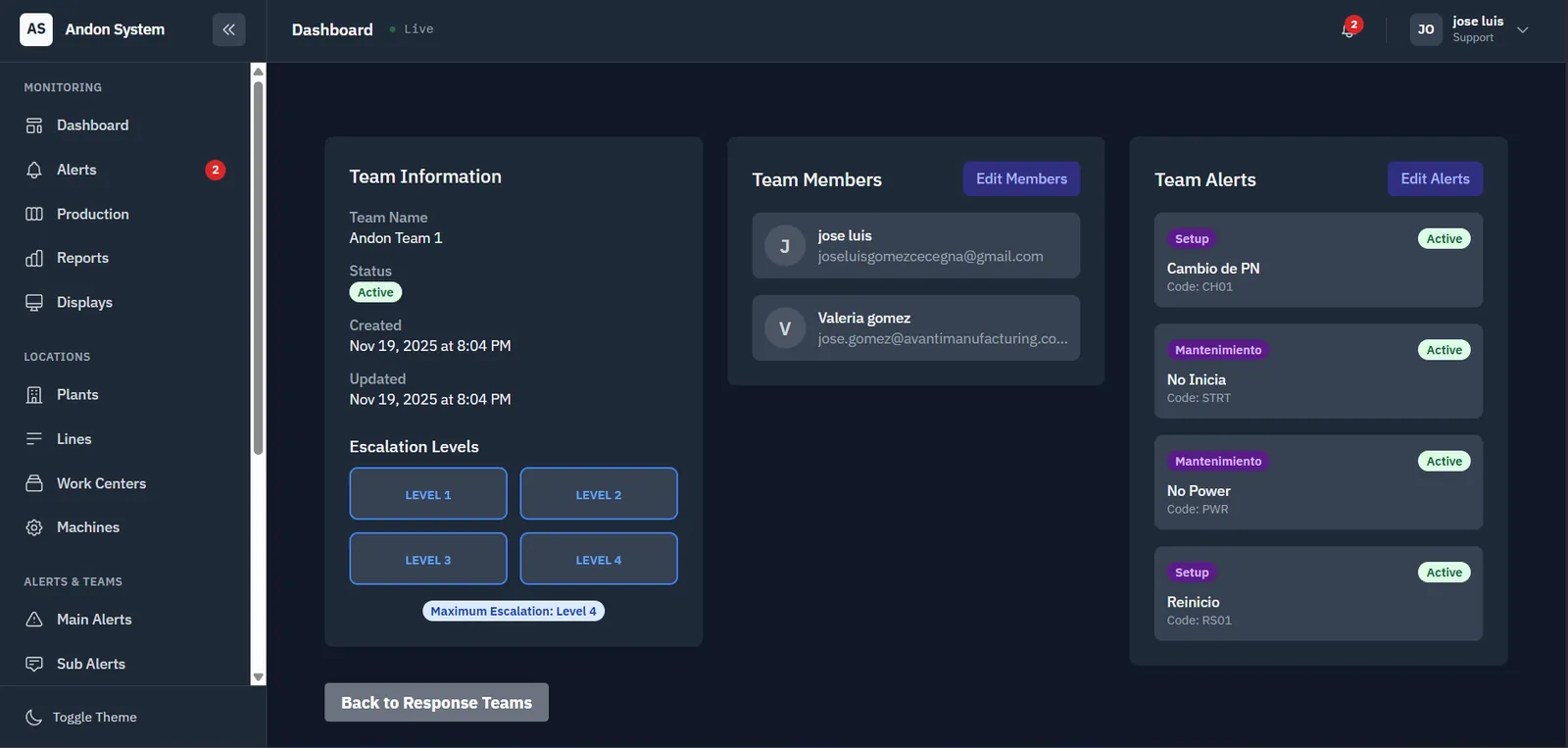This screenshot has width=1568, height=748.
Task: Toggle the theme using Toggle Theme label
Action: pyautogui.click(x=95, y=718)
